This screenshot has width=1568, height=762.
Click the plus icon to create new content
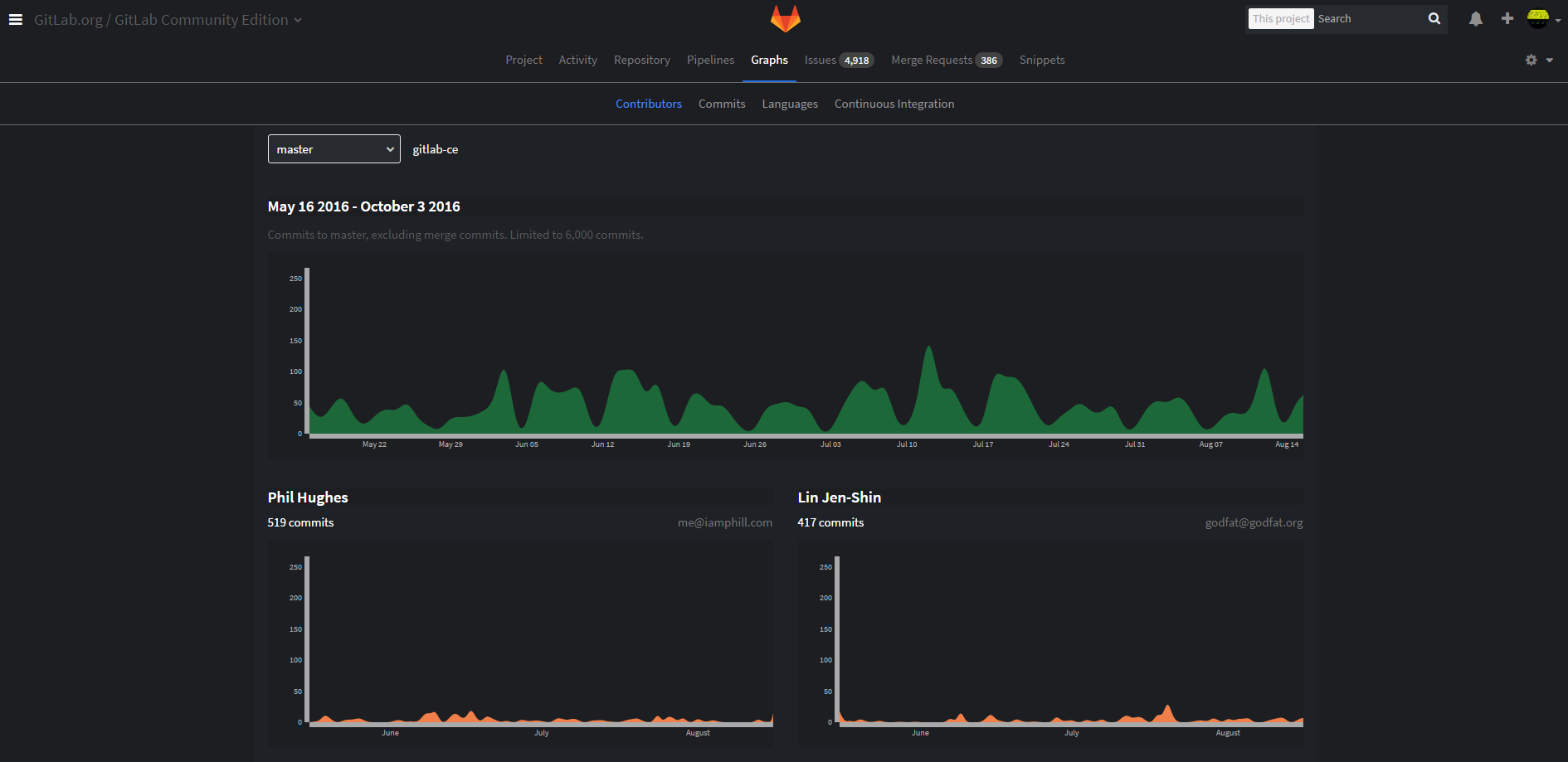(1507, 18)
